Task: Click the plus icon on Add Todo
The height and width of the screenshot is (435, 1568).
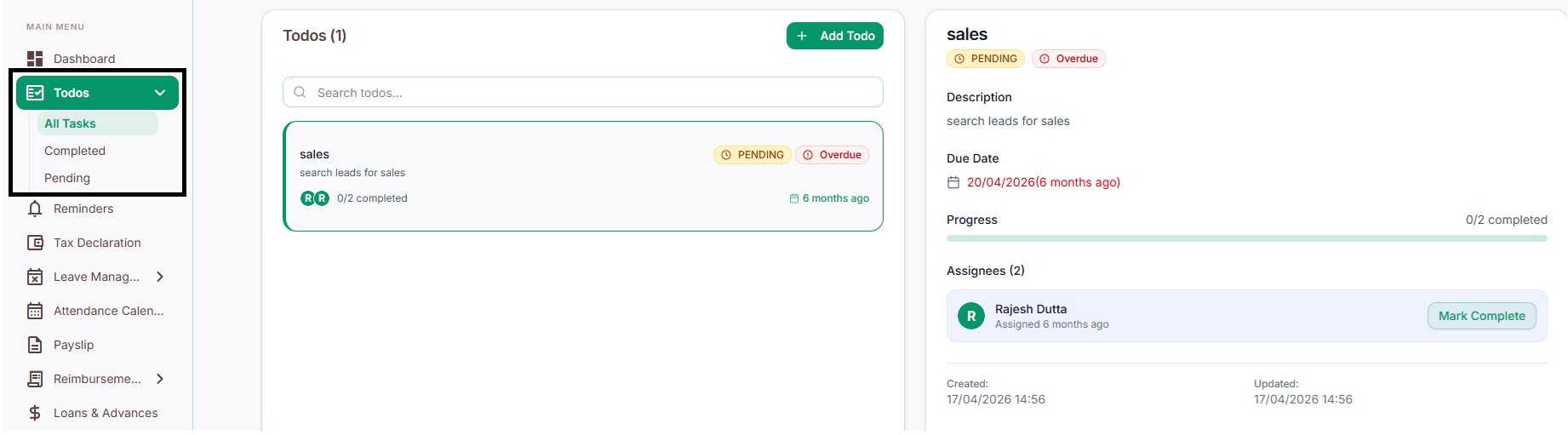Action: pos(802,36)
